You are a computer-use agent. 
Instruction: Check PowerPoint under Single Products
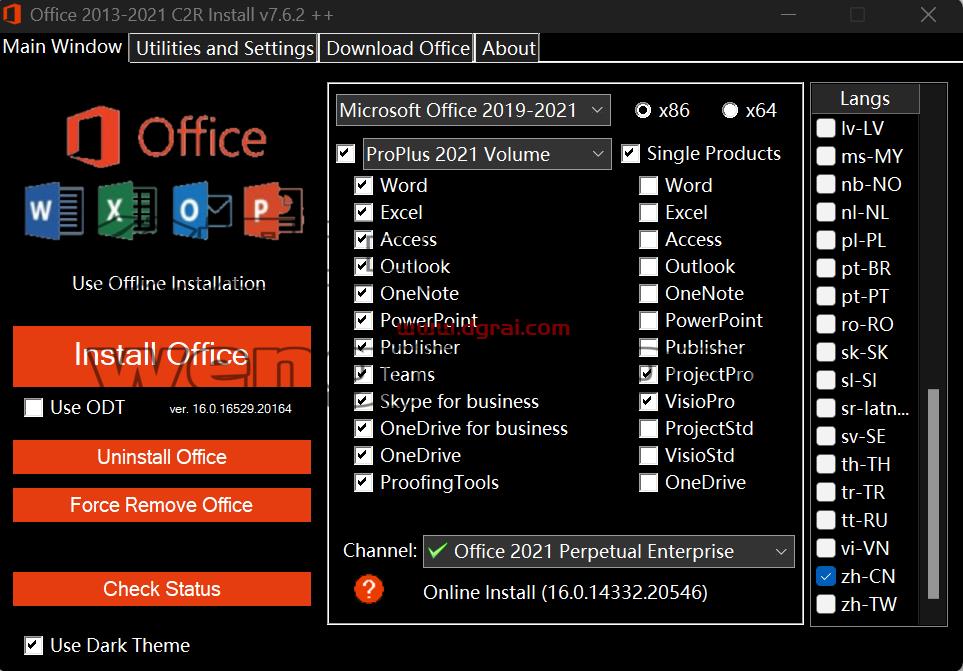pyautogui.click(x=649, y=320)
